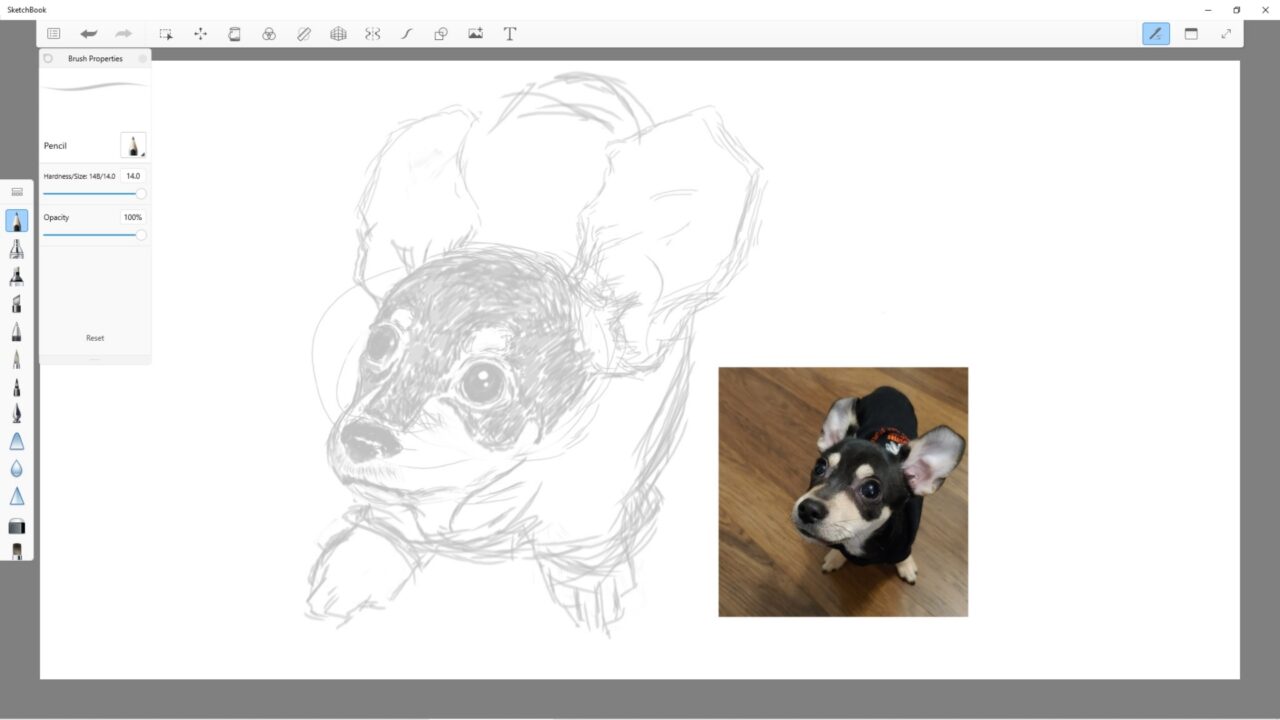Enter full screen with the expand arrows icon
The width and height of the screenshot is (1280, 720).
coord(1226,33)
